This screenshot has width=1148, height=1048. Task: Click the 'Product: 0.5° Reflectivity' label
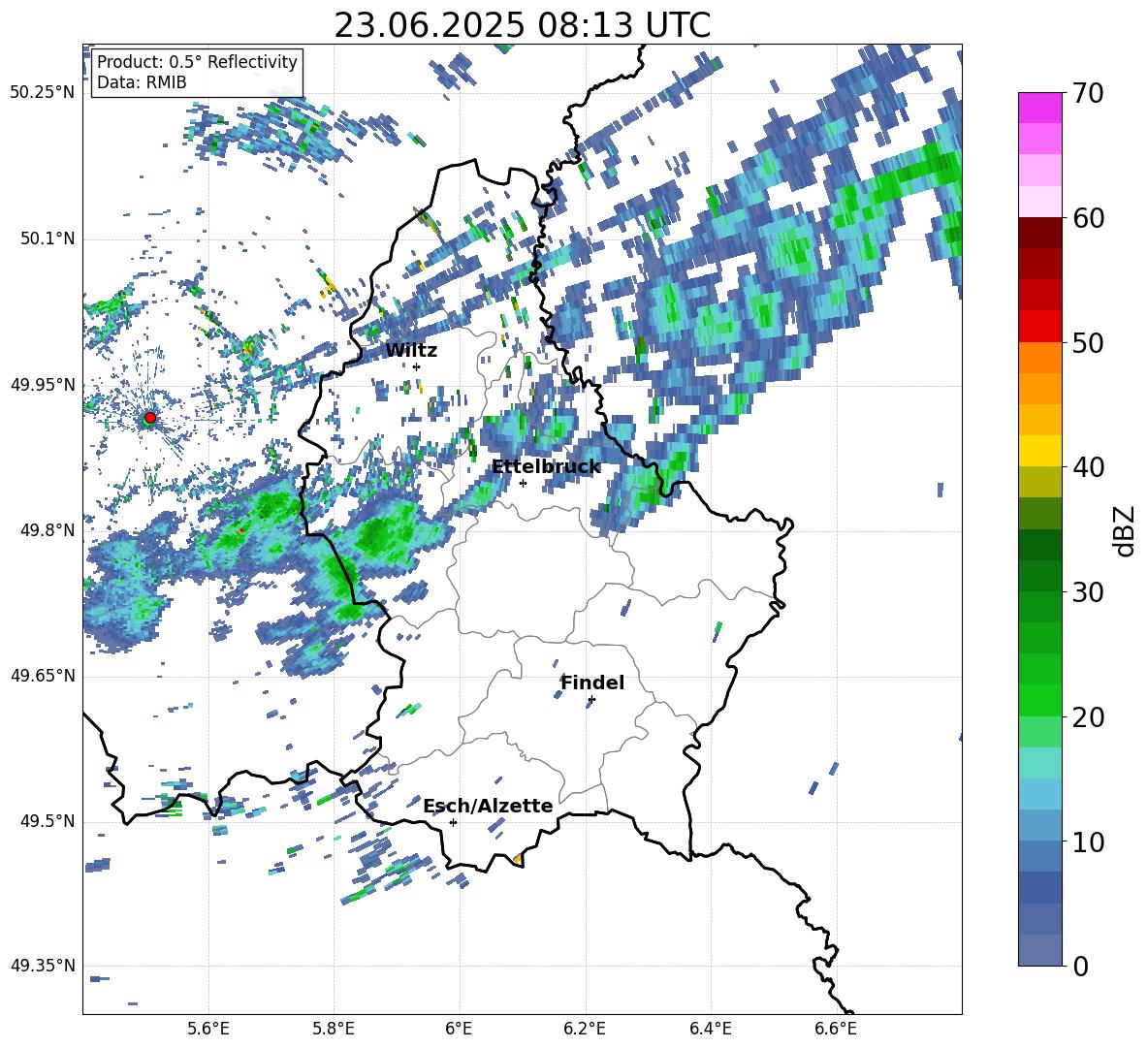(x=197, y=61)
